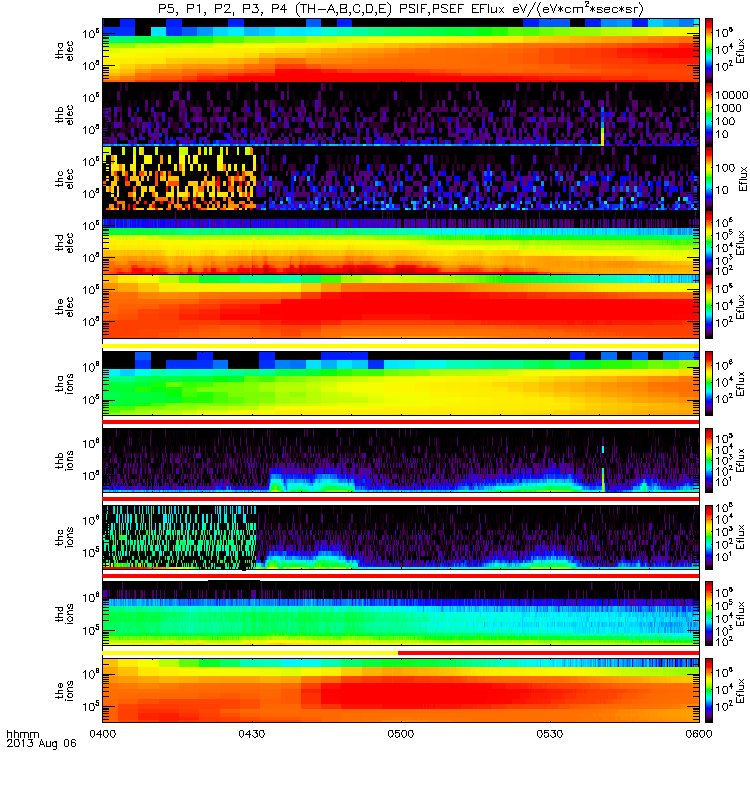The height and width of the screenshot is (800, 750).
Task: Click the 0500 time axis label
Action: (x=401, y=734)
